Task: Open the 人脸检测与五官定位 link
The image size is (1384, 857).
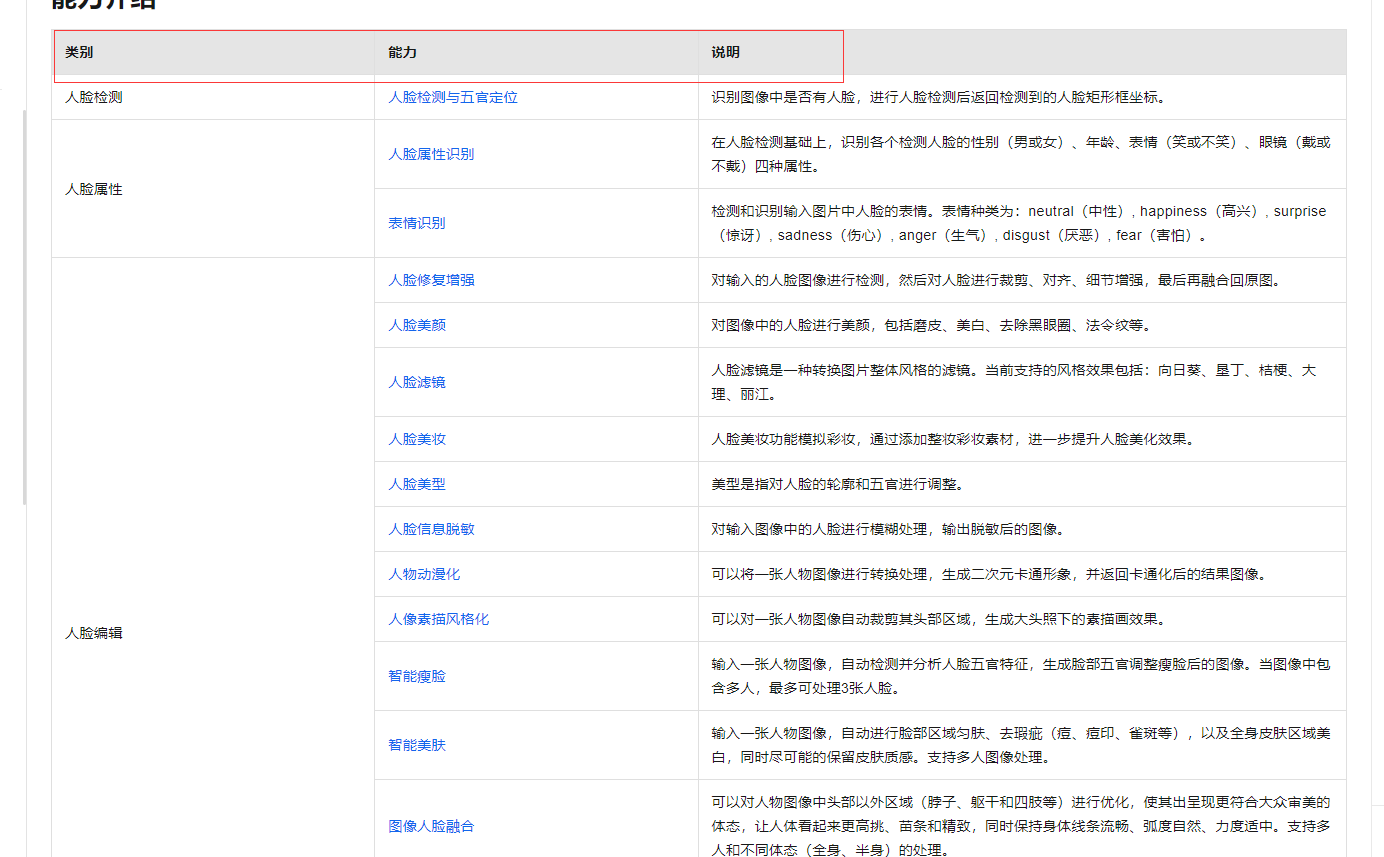Action: coord(453,97)
